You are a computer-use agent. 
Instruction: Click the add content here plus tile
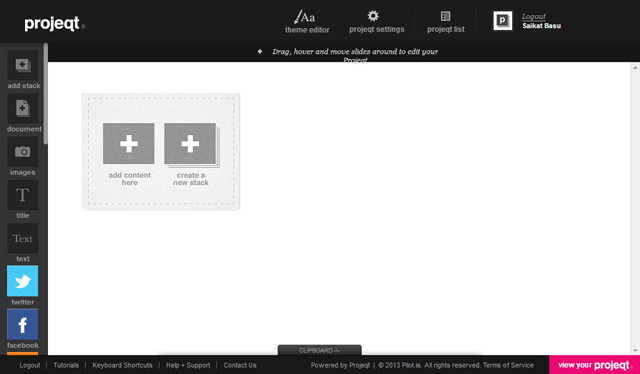129,143
